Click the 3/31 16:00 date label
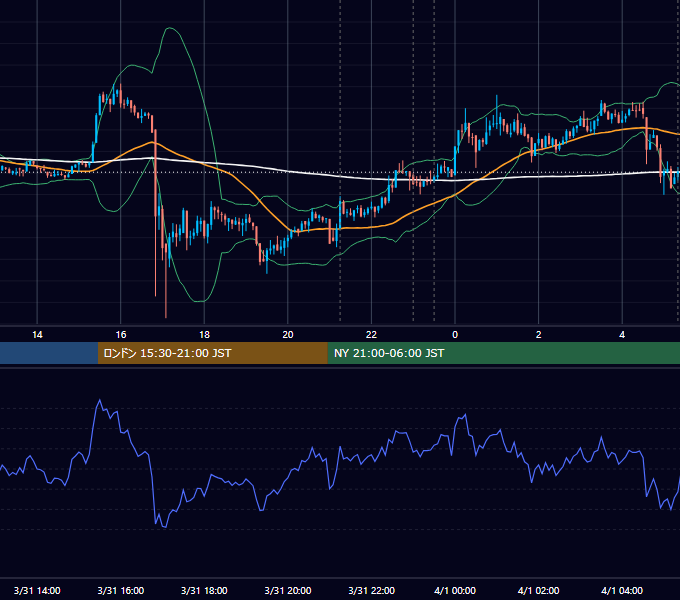 121,590
